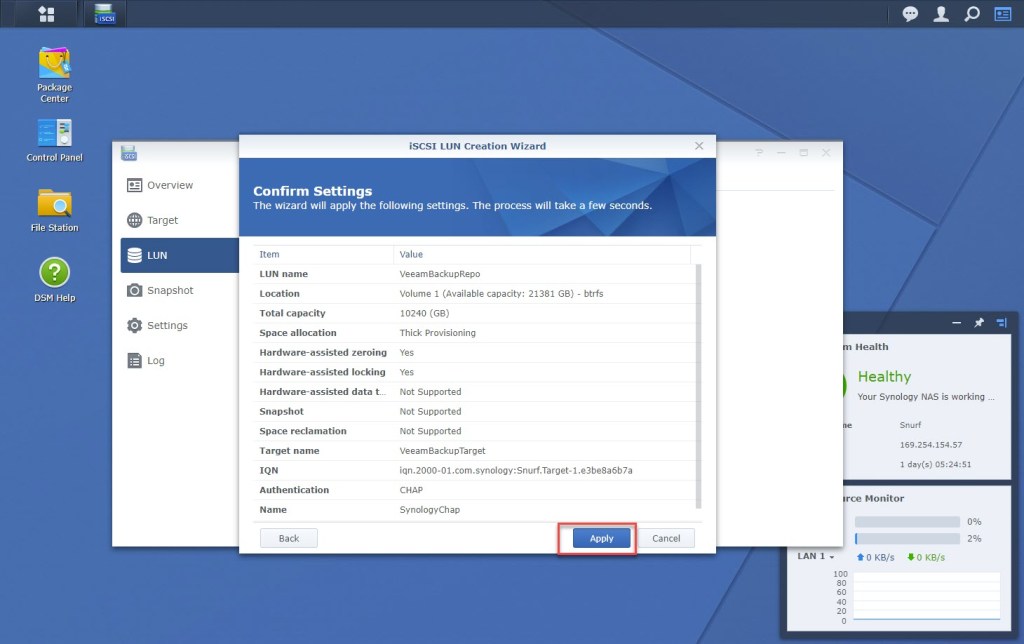1024x644 pixels.
Task: Click the settings list vertical scrollbar
Action: [x=698, y=386]
